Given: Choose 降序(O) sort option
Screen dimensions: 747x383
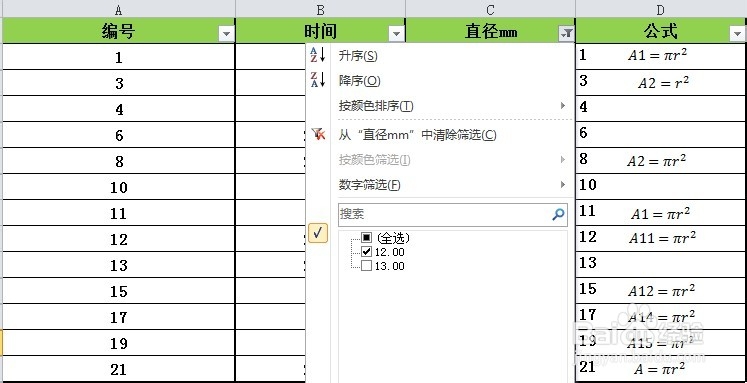Looking at the screenshot, I should (360, 81).
